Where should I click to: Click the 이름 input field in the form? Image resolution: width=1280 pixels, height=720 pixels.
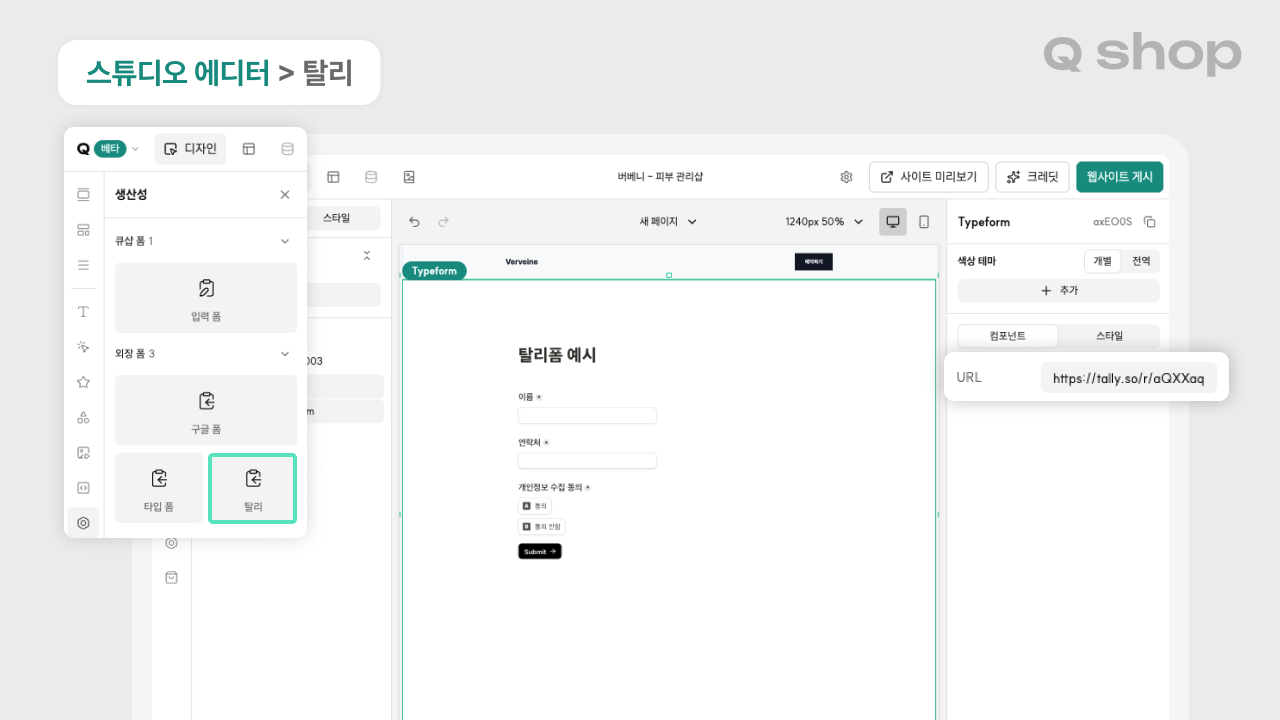(587, 416)
